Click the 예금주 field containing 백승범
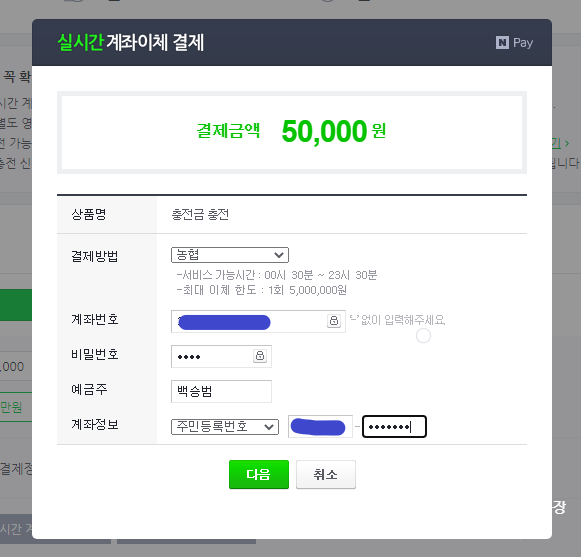This screenshot has width=581, height=557. pyautogui.click(x=221, y=391)
